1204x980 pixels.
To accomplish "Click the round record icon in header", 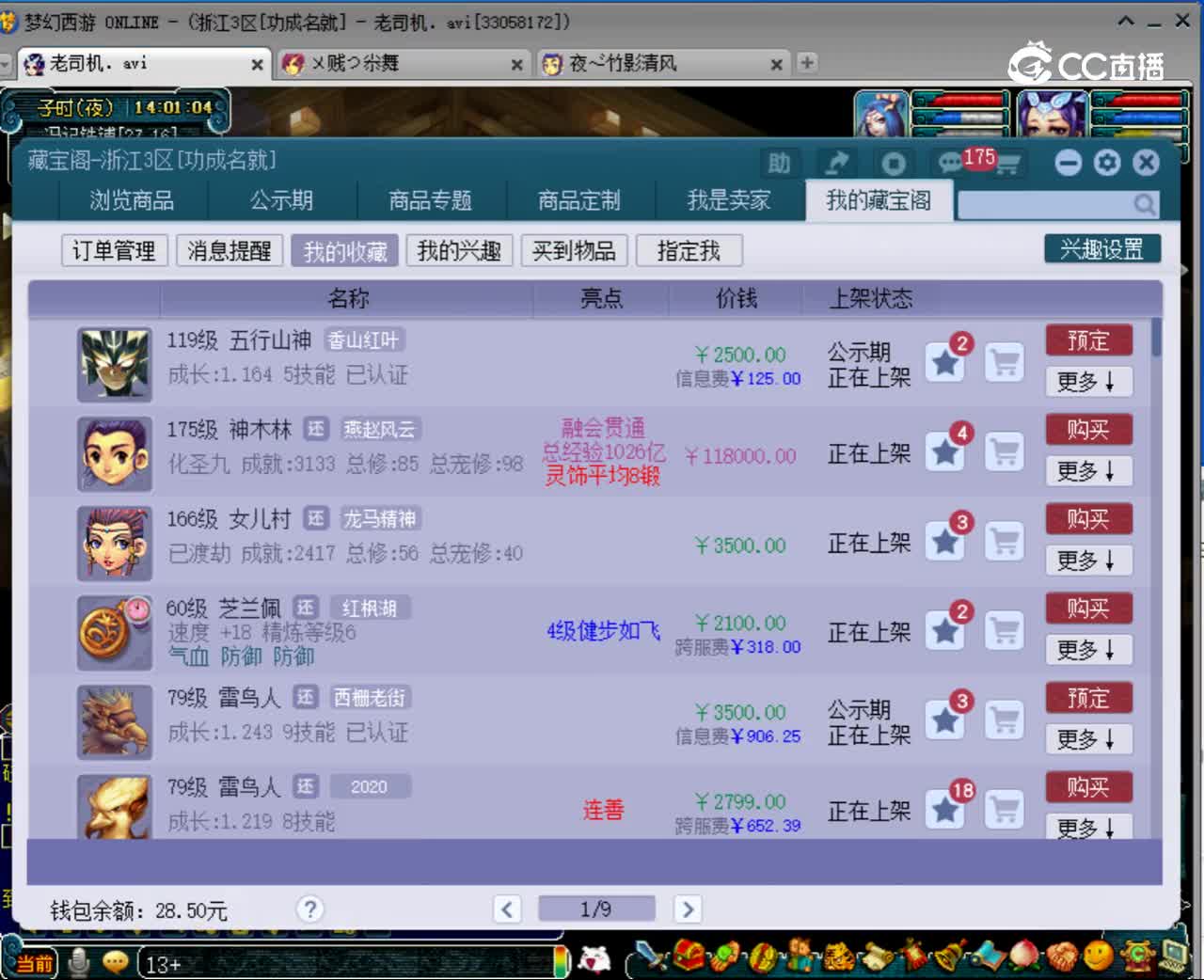I will (x=893, y=164).
